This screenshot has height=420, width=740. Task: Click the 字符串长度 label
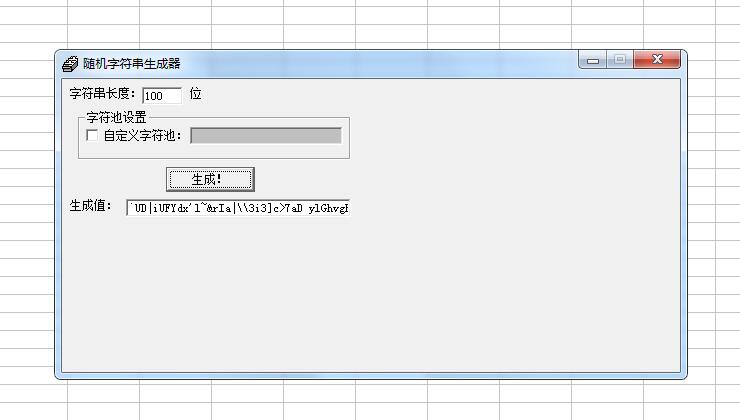pyautogui.click(x=102, y=93)
